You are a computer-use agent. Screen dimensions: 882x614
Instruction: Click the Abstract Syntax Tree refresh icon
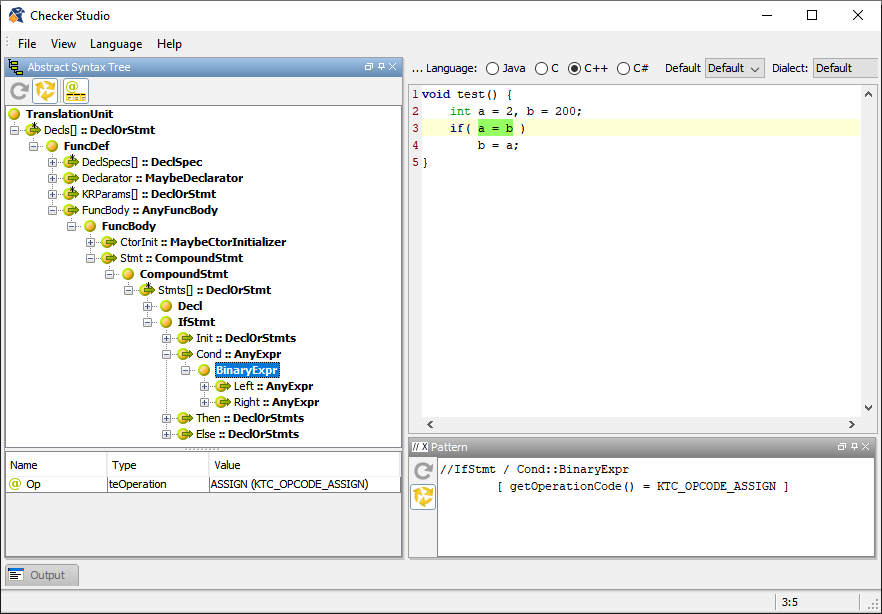[x=19, y=91]
